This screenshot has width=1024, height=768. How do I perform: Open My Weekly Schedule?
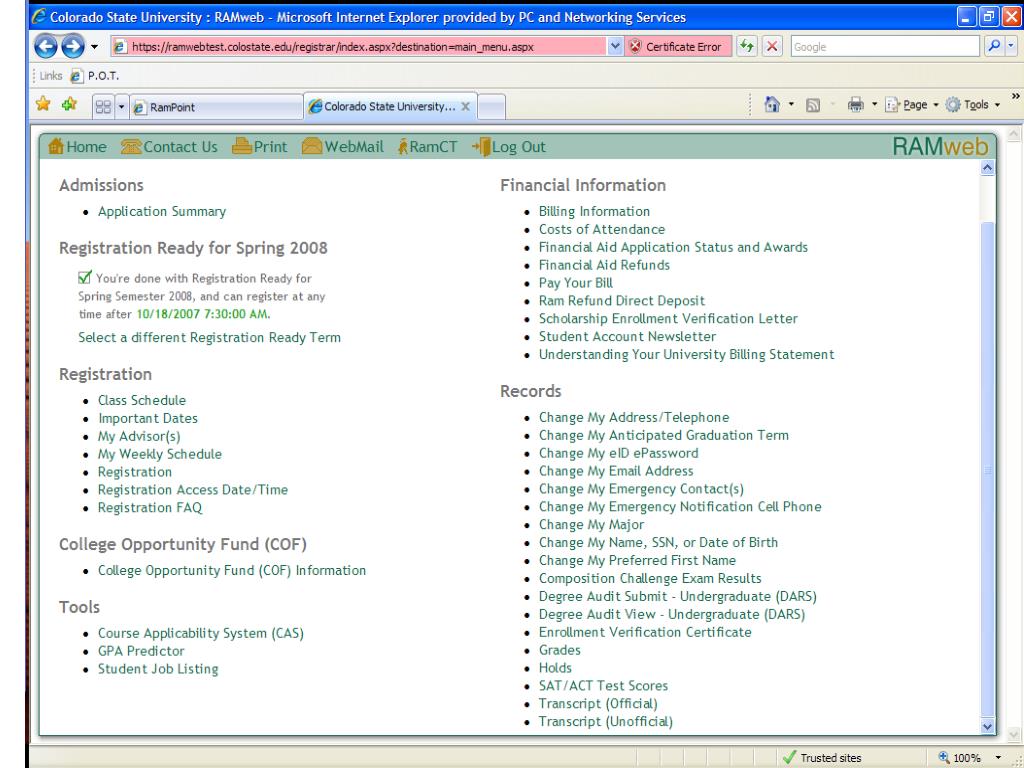[160, 454]
